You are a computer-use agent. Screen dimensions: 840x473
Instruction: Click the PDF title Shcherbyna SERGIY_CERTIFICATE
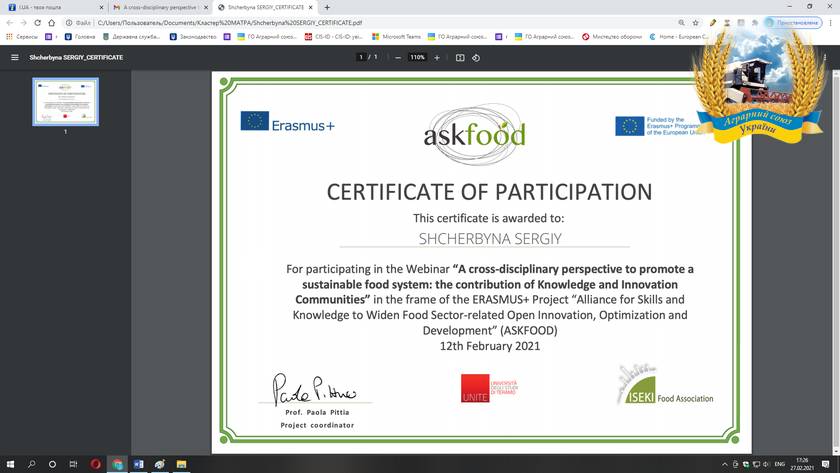pos(76,57)
